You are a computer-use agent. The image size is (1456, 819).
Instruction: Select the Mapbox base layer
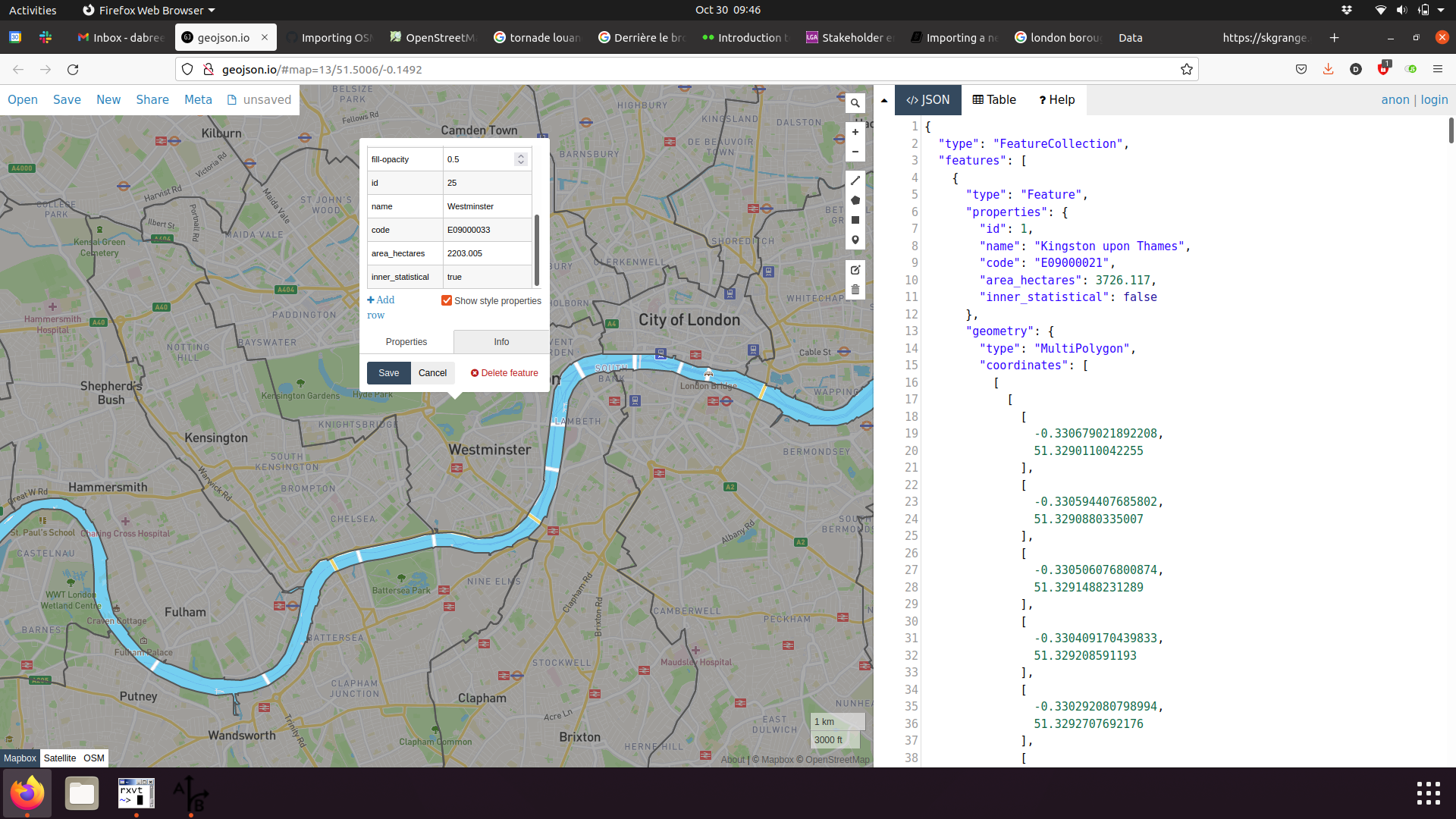[20, 758]
